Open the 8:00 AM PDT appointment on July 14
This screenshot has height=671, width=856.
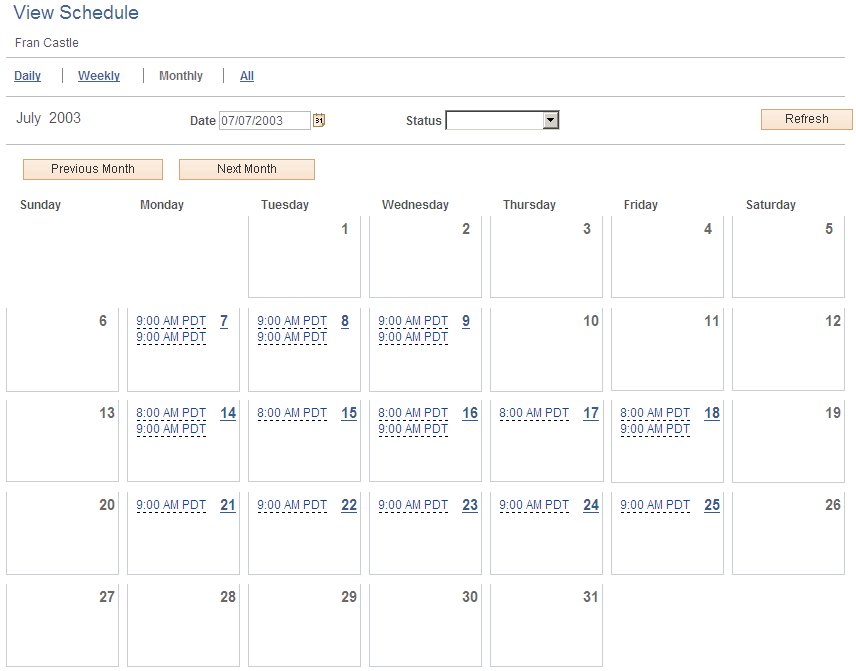pos(170,413)
